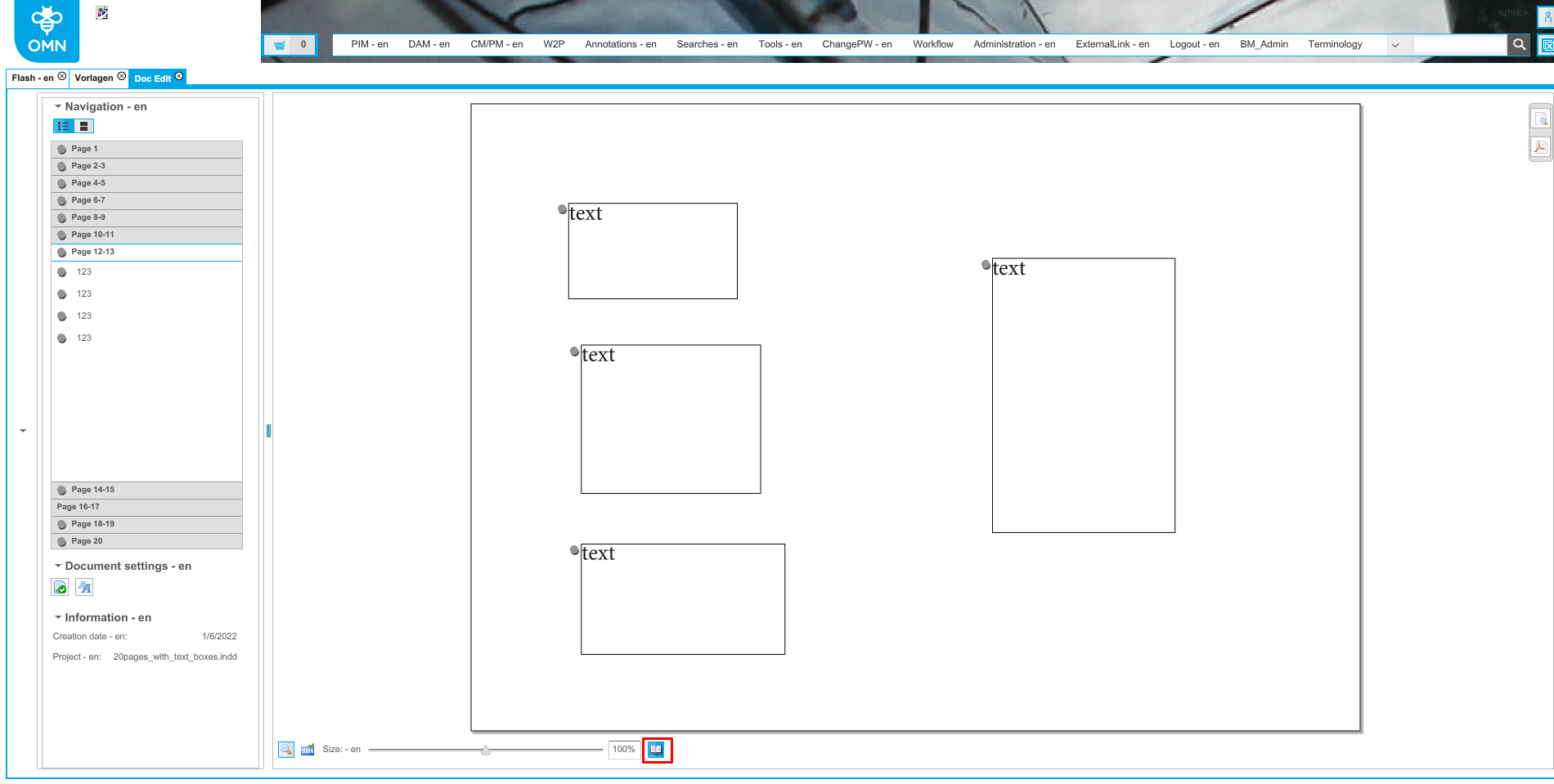Viewport: 1554px width, 784px height.
Task: Open the Administration - en menu
Action: point(1013,44)
